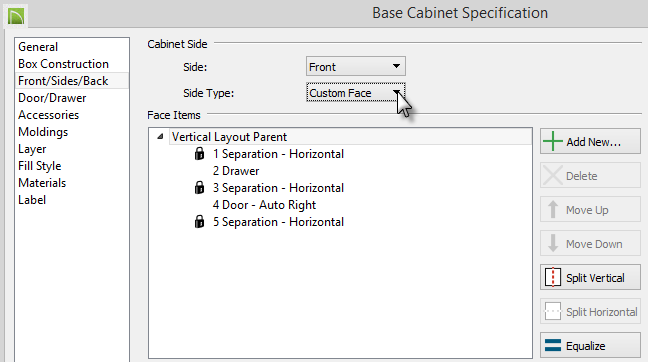Click the Split Horizontal button

click(590, 312)
